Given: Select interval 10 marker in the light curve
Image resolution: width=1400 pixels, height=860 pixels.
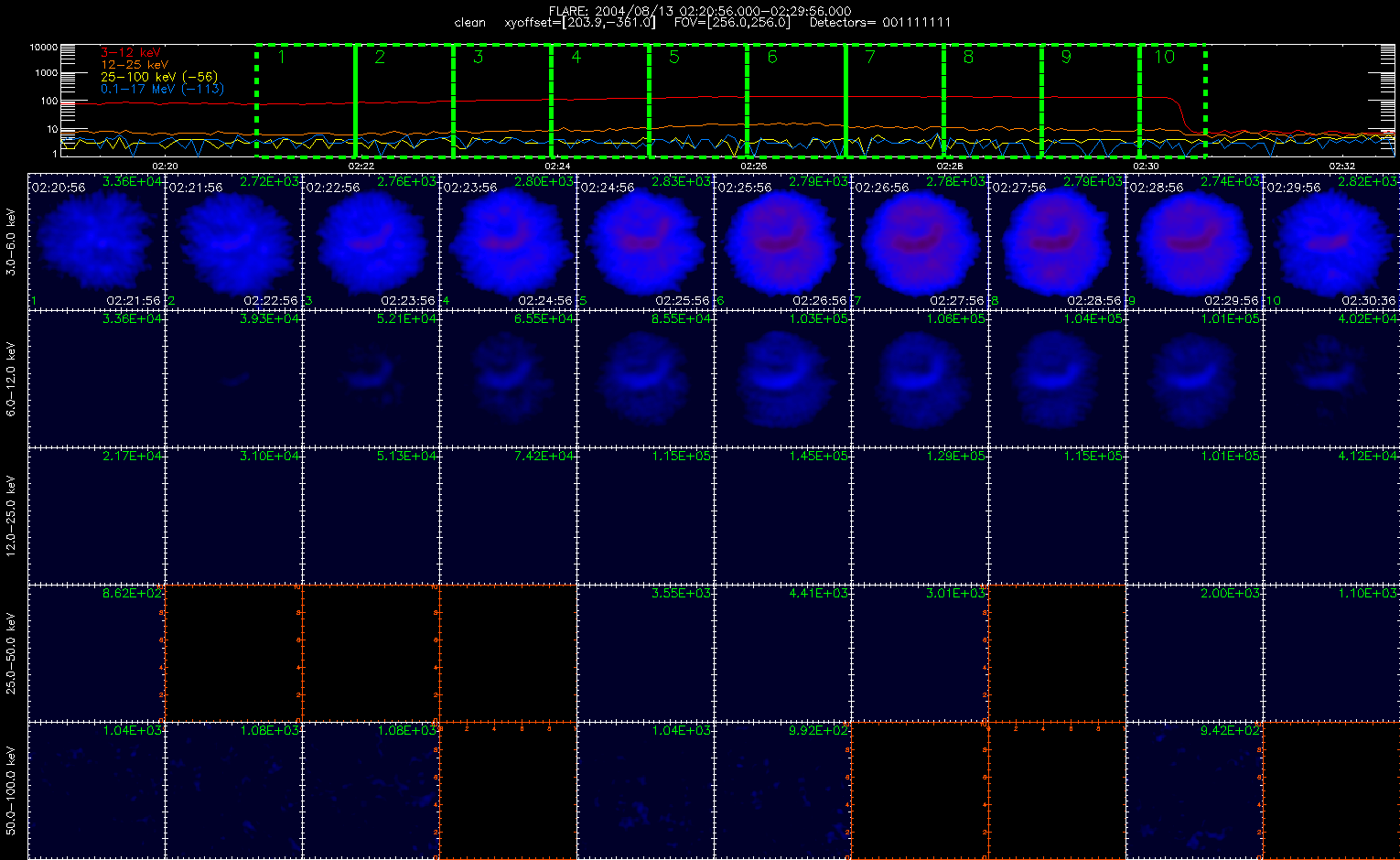Looking at the screenshot, I should [1164, 58].
